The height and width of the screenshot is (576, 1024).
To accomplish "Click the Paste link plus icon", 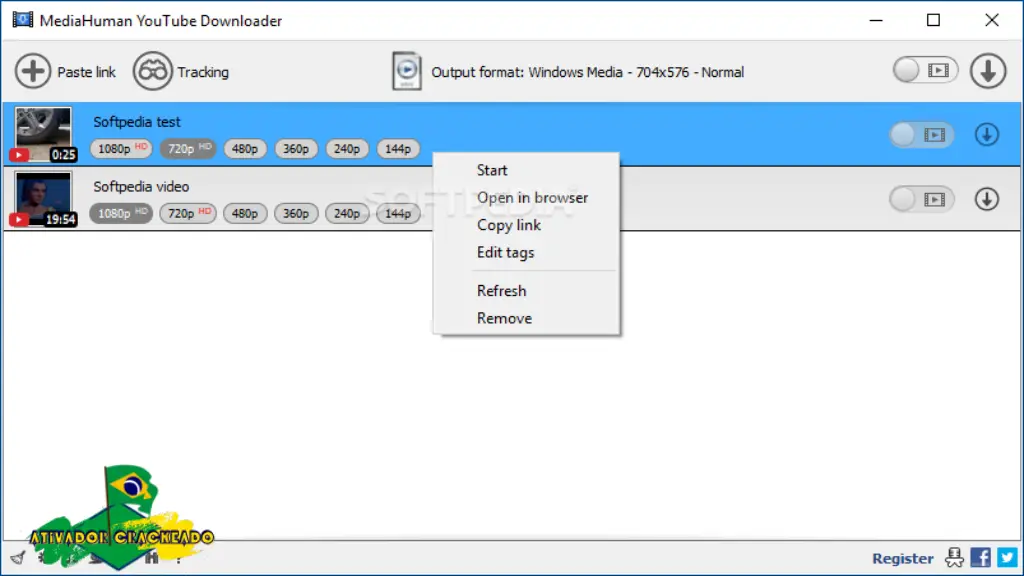I will (33, 71).
